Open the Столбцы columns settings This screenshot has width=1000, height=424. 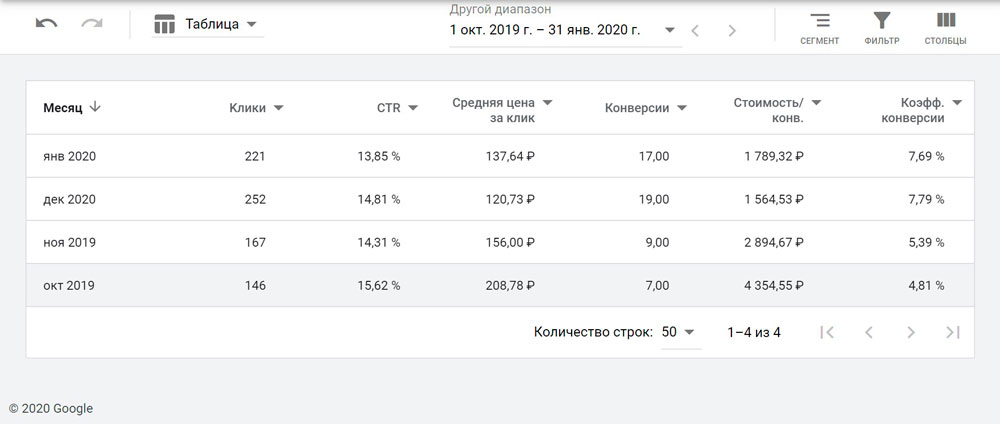[x=945, y=28]
